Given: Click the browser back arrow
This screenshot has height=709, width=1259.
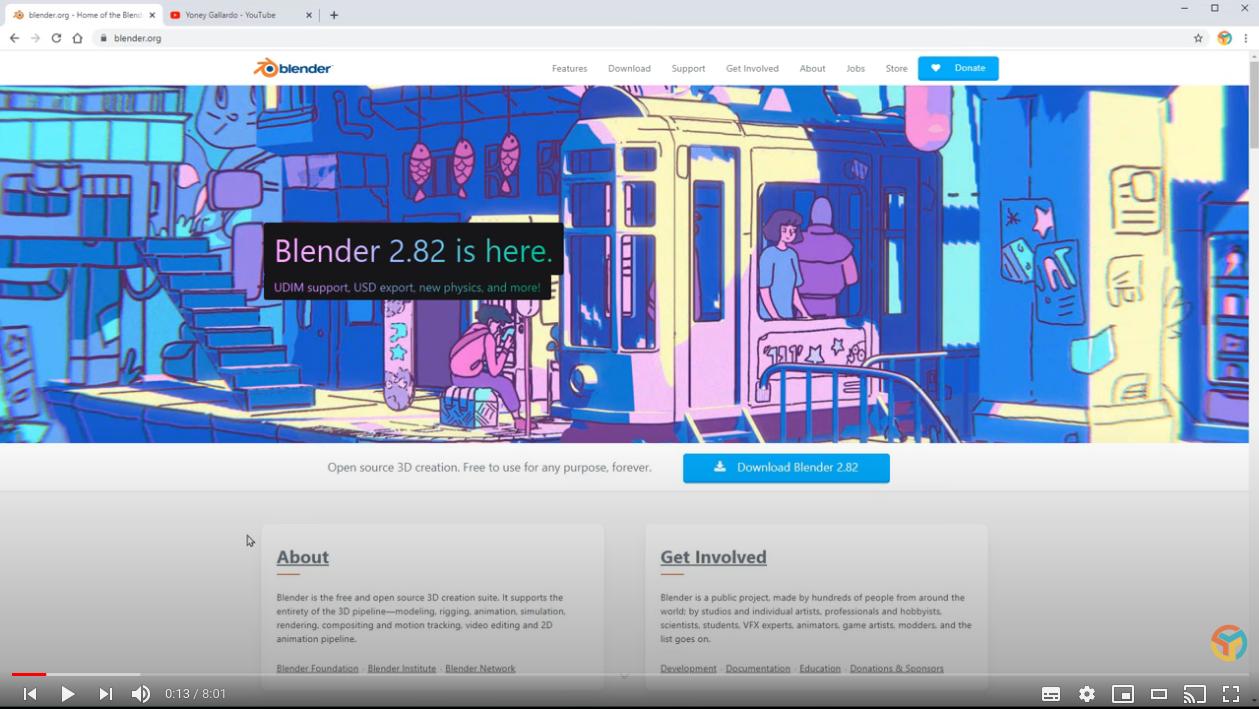Looking at the screenshot, I should coord(14,38).
